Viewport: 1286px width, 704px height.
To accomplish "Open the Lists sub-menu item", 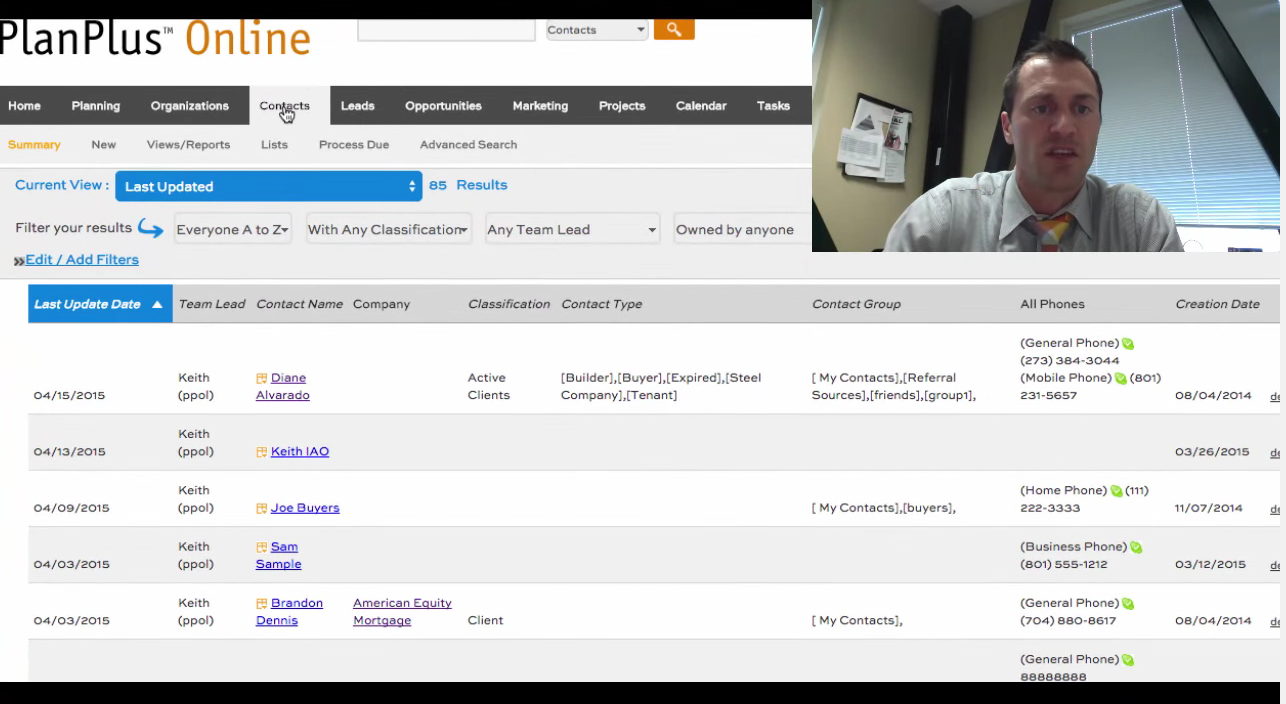I will (274, 145).
